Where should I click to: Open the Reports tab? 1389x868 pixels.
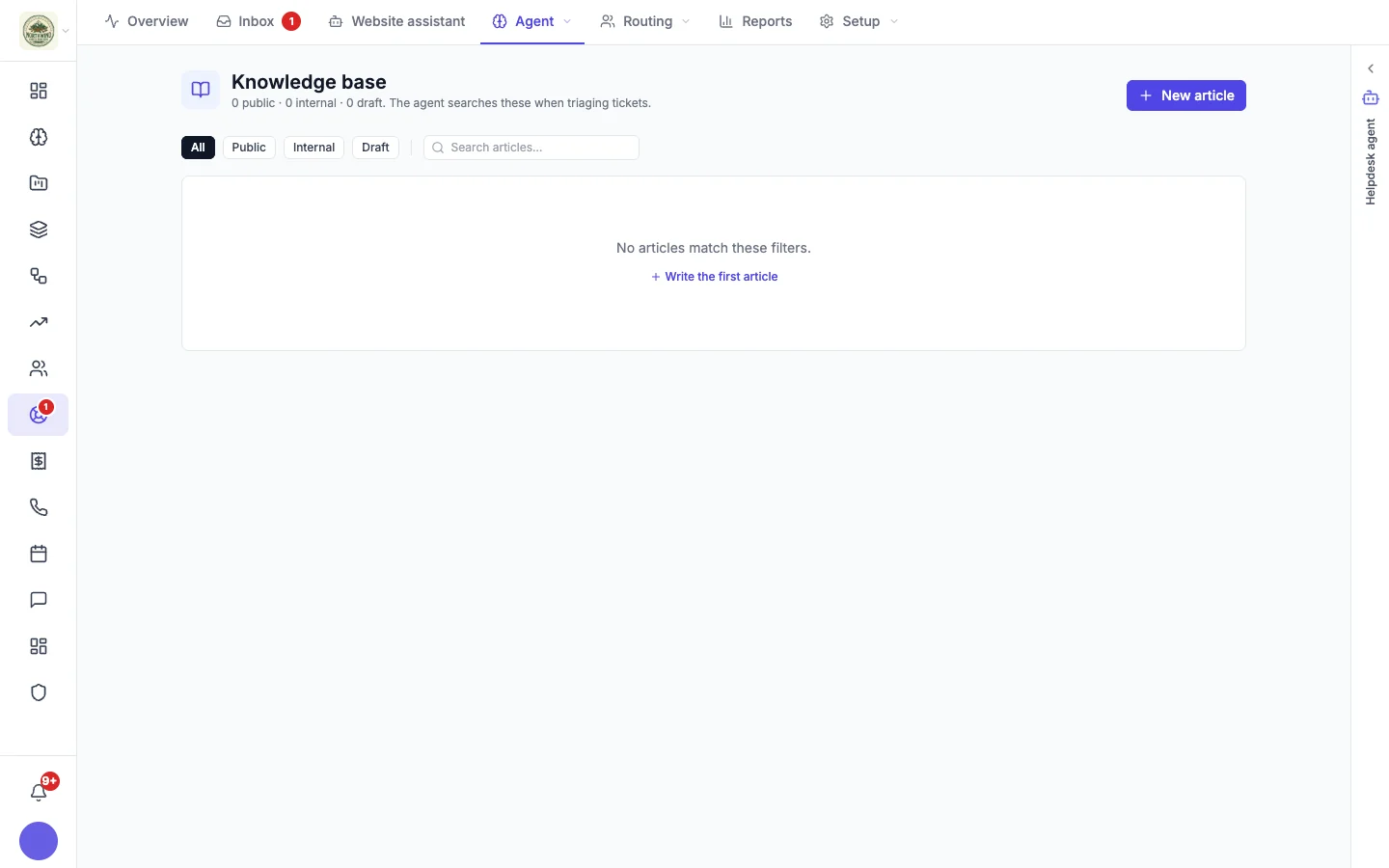755,21
